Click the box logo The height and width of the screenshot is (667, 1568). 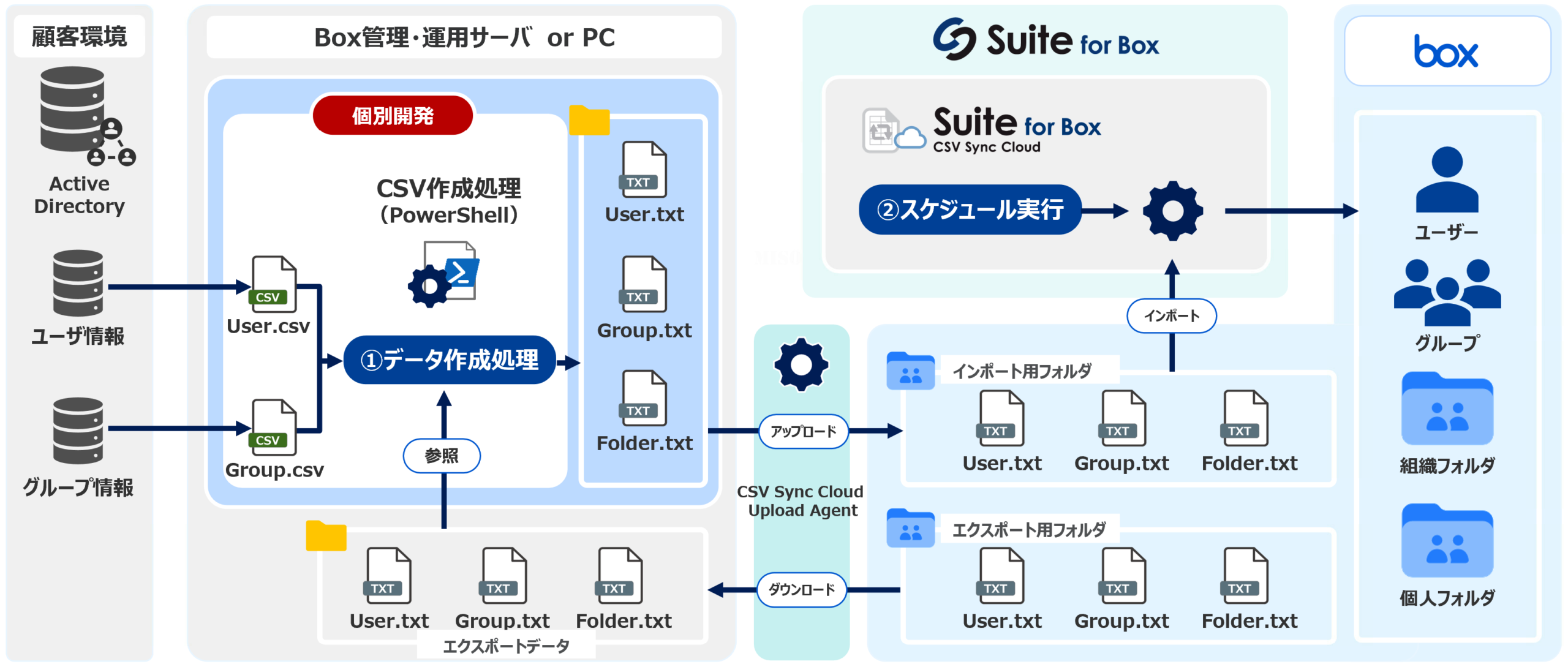click(1446, 51)
